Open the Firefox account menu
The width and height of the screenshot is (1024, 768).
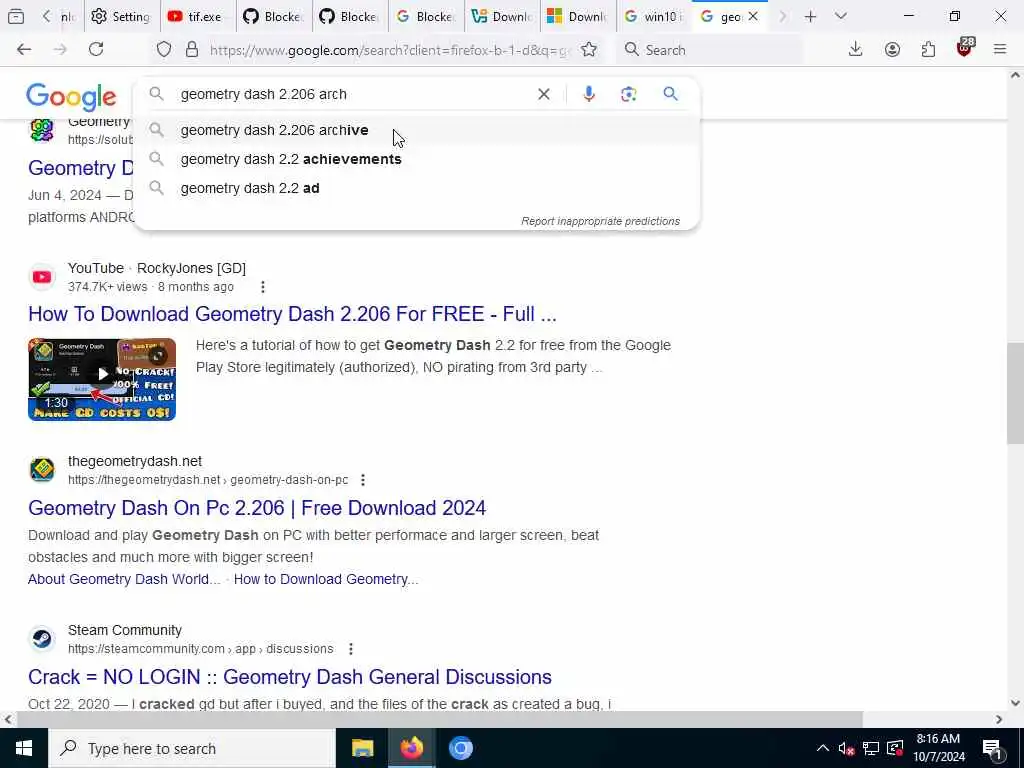(x=892, y=50)
